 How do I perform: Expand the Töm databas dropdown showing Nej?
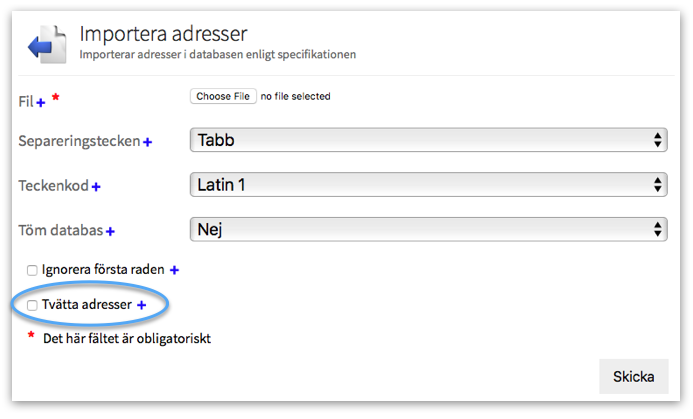coord(428,229)
